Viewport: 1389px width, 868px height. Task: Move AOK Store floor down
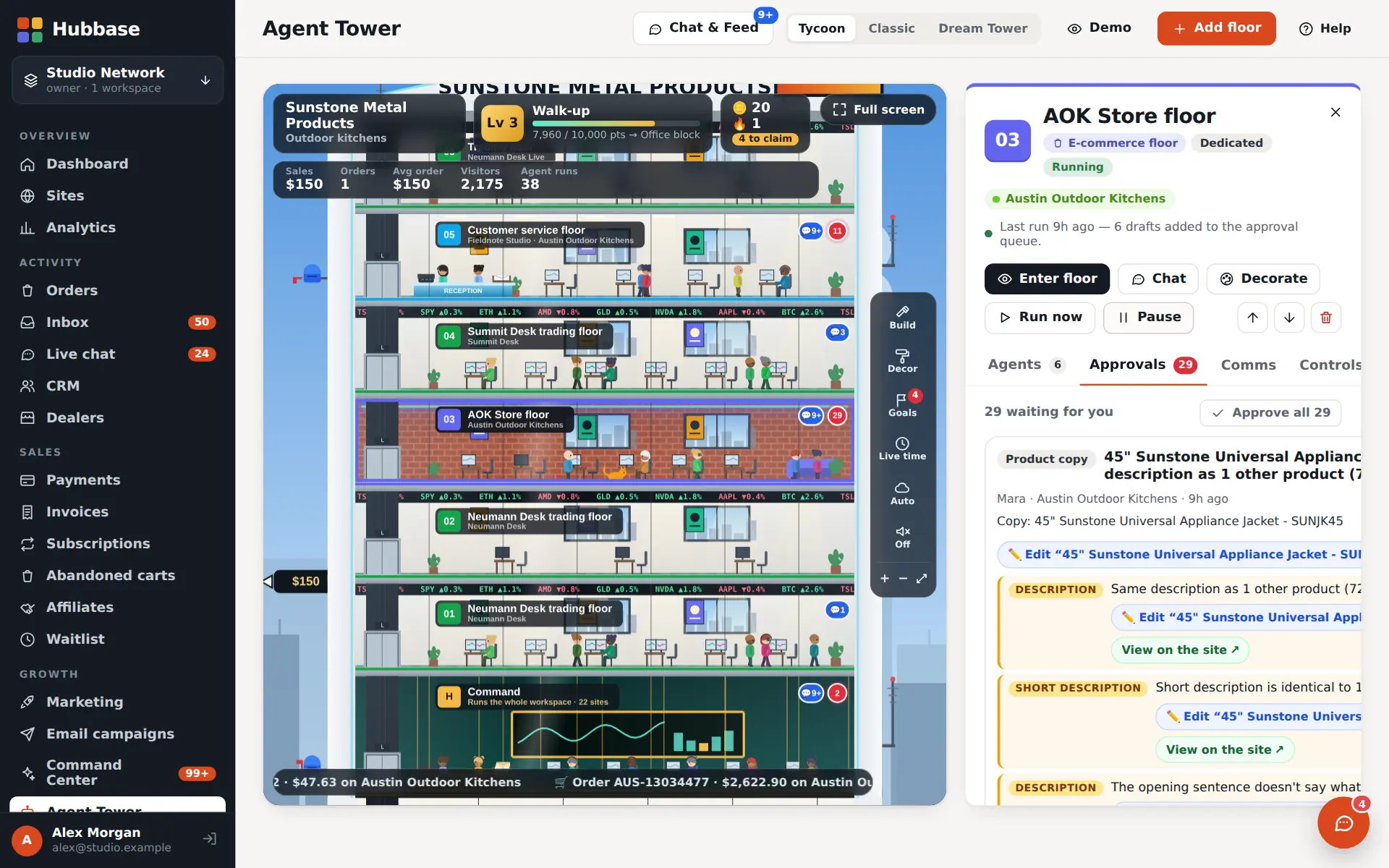(1289, 318)
